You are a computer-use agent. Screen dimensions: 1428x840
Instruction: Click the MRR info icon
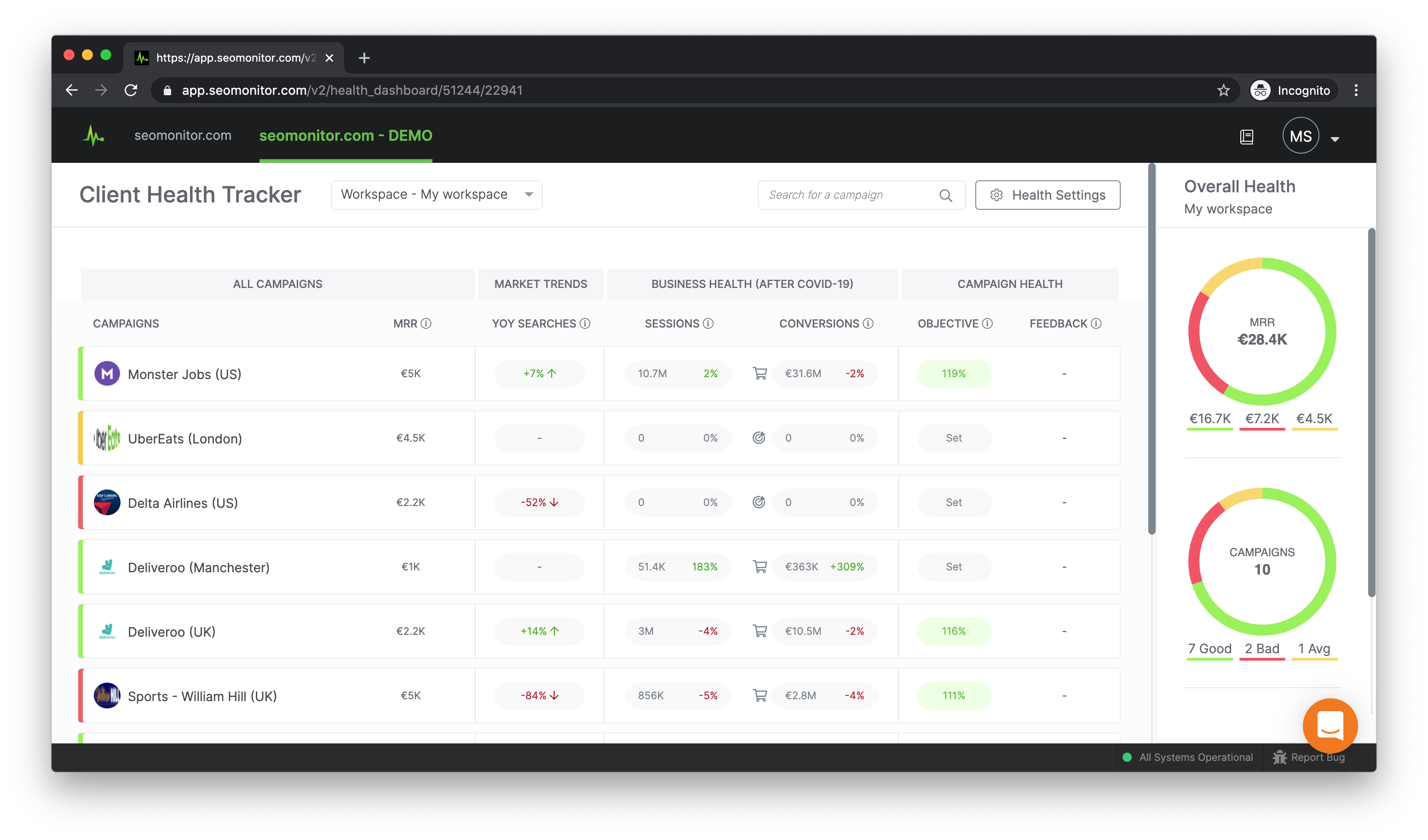click(x=426, y=324)
